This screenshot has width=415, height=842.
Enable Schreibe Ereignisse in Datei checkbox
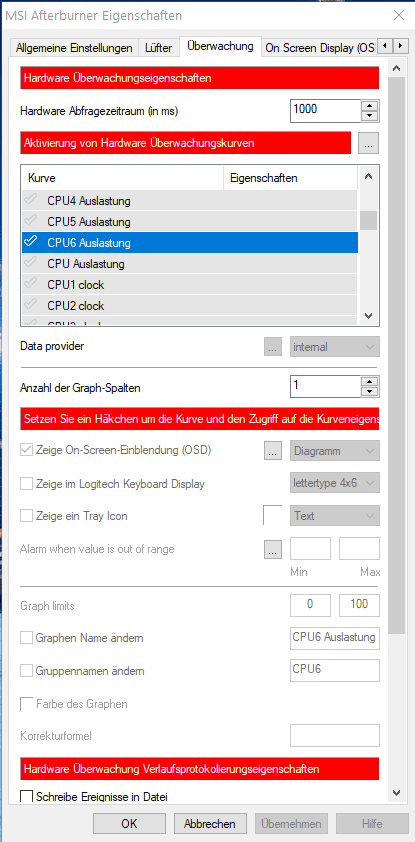[x=26, y=796]
